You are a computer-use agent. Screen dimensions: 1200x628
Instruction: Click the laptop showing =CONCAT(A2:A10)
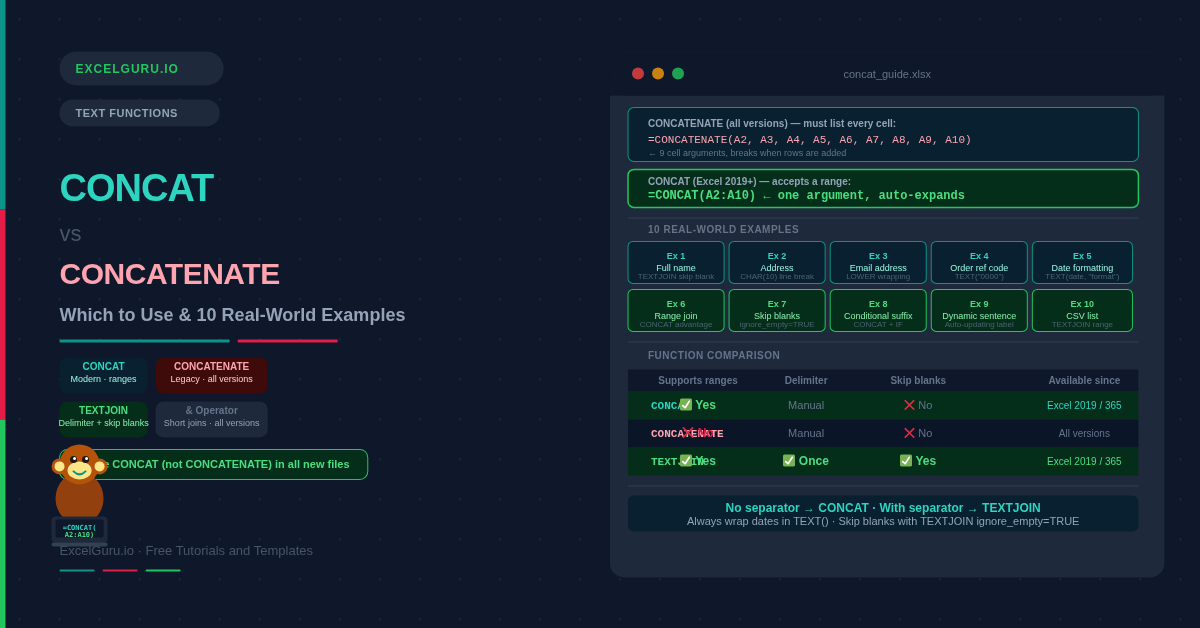(x=79, y=531)
